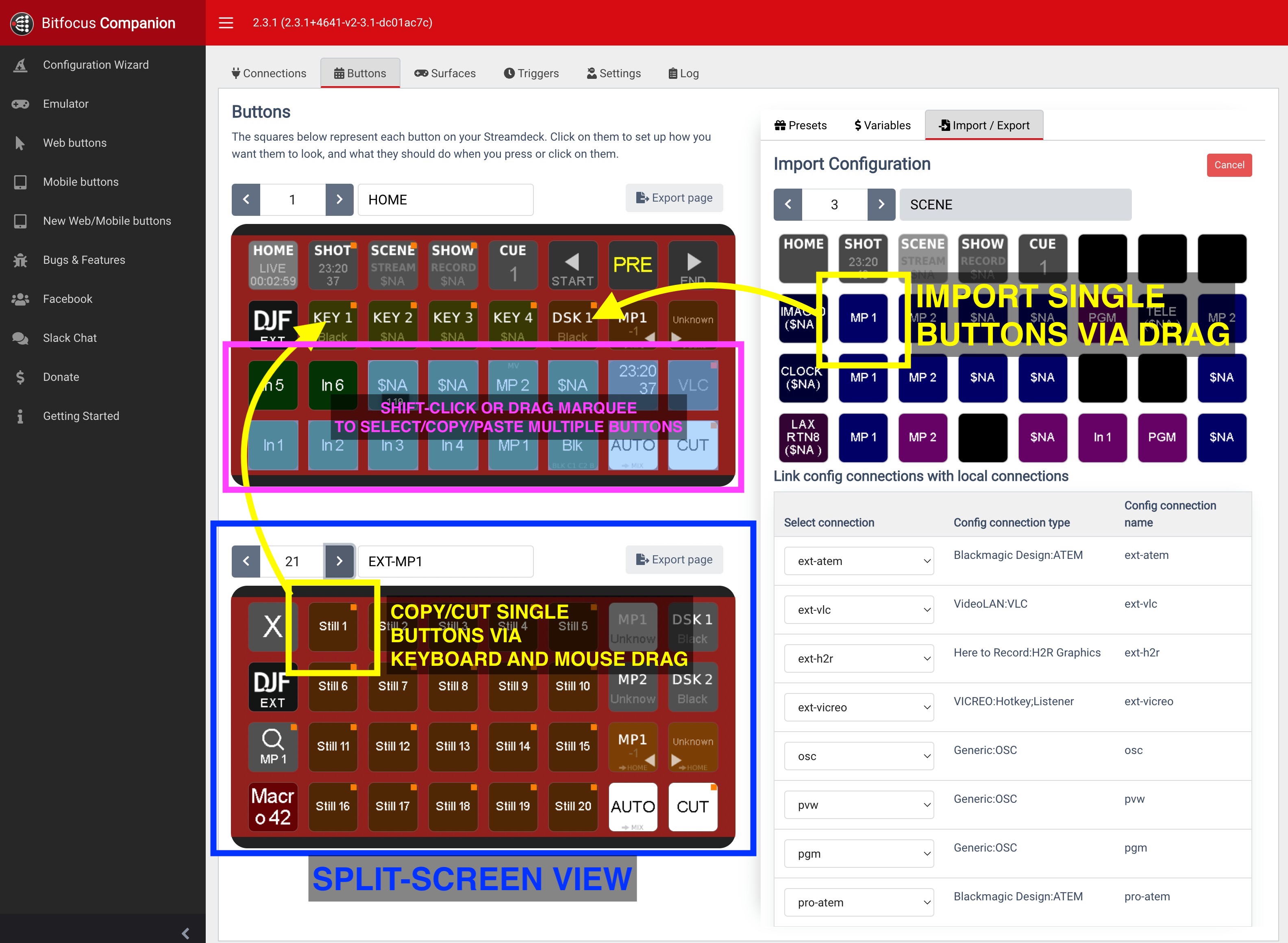Screen dimensions: 1288x943
Task: Click the Web buttons sidebar icon
Action: tap(21, 143)
